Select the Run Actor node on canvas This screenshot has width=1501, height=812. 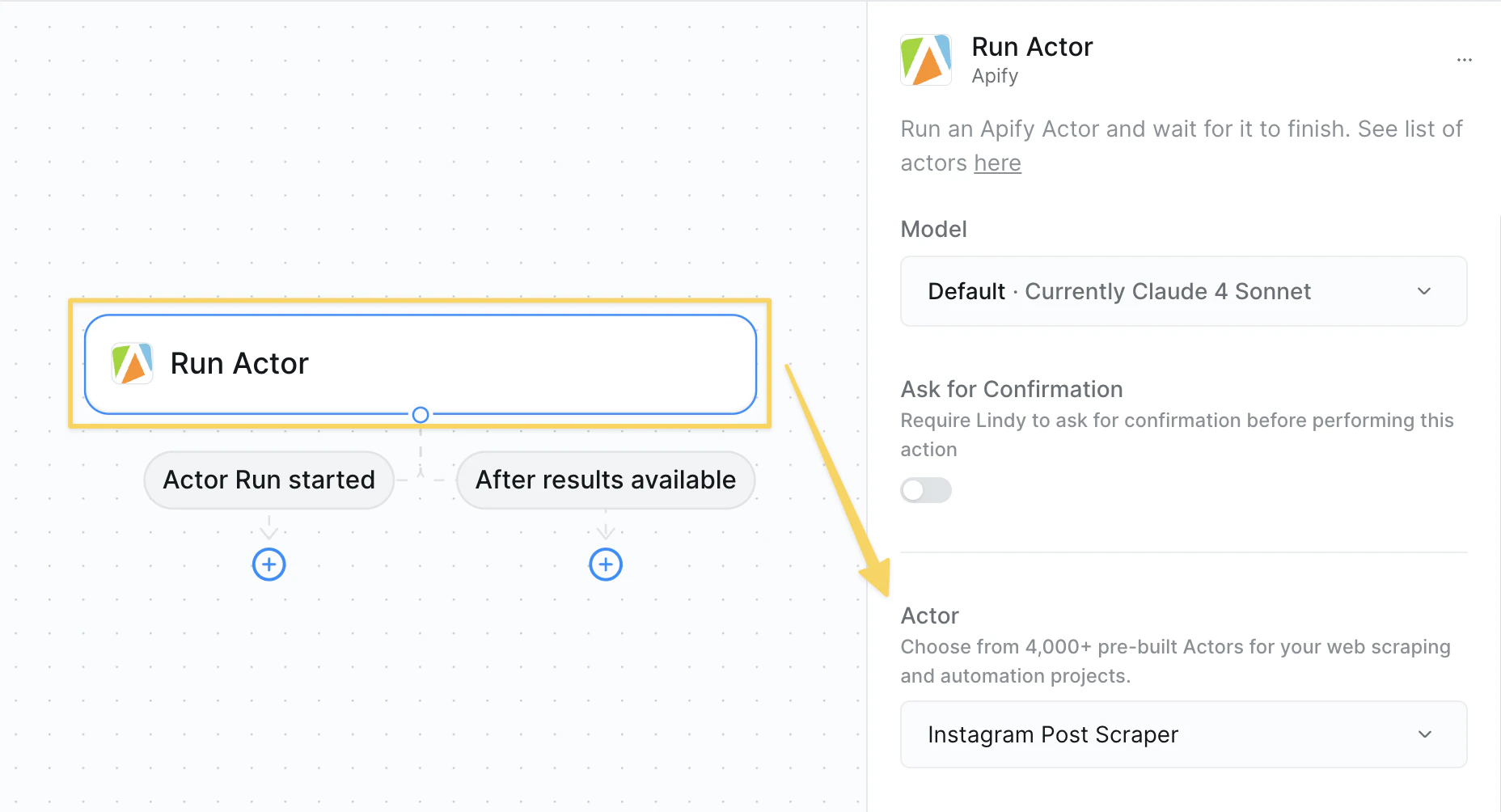pyautogui.click(x=421, y=364)
